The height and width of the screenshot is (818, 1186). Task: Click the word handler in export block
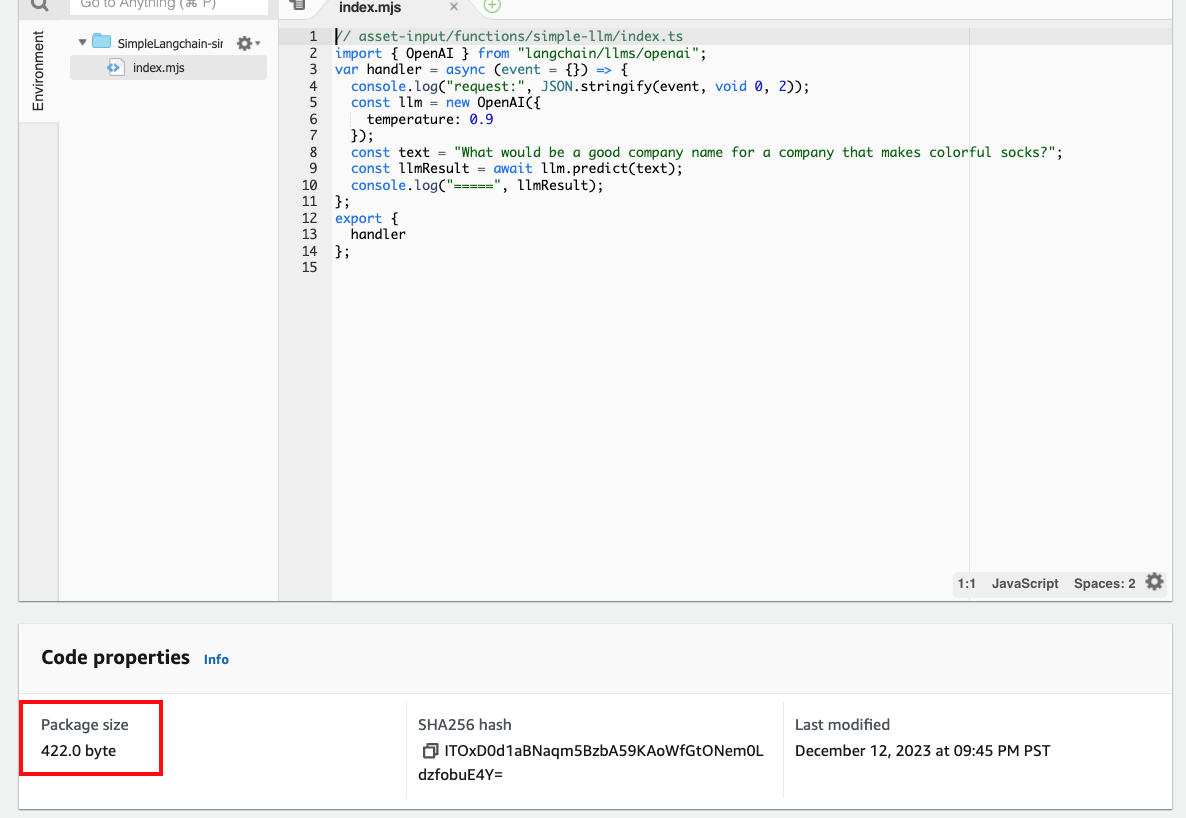(x=378, y=235)
